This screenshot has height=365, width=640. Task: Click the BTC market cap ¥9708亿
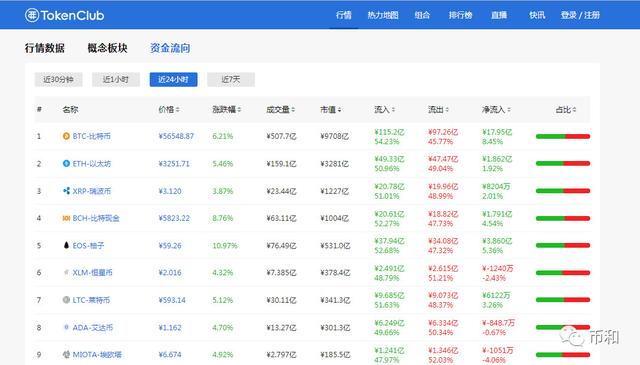[334, 136]
